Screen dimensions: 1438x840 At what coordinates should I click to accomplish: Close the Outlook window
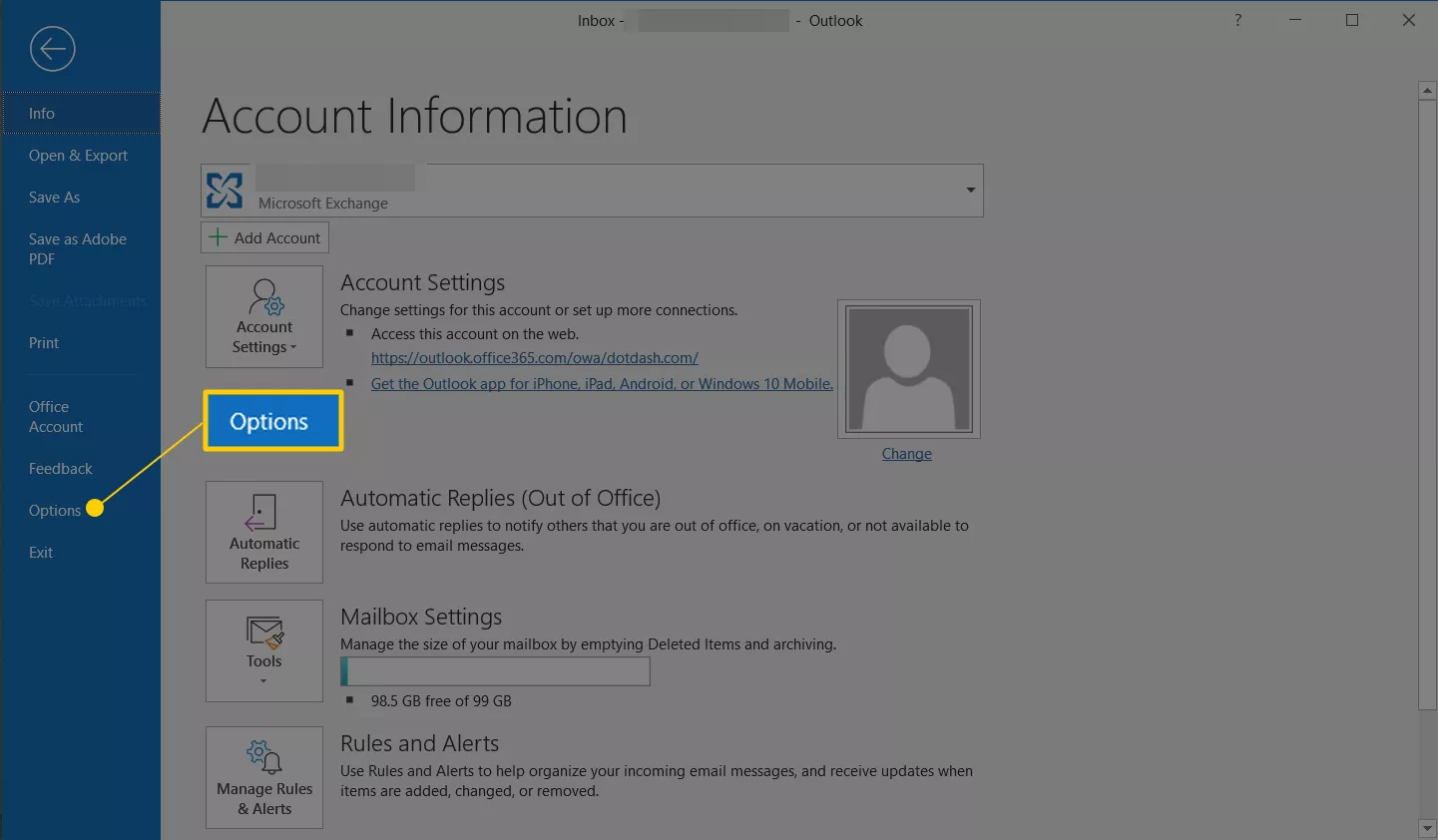coord(1409,20)
